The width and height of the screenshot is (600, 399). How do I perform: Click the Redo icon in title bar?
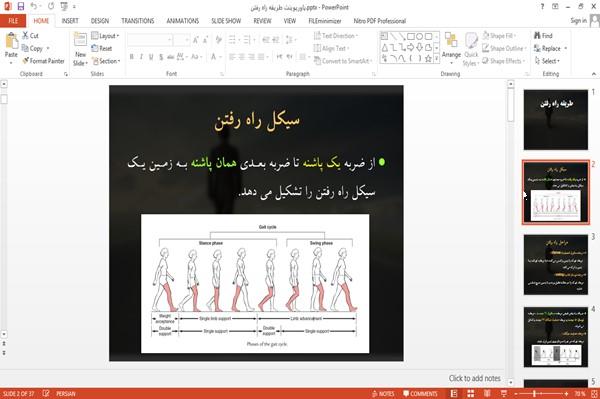[51, 6]
